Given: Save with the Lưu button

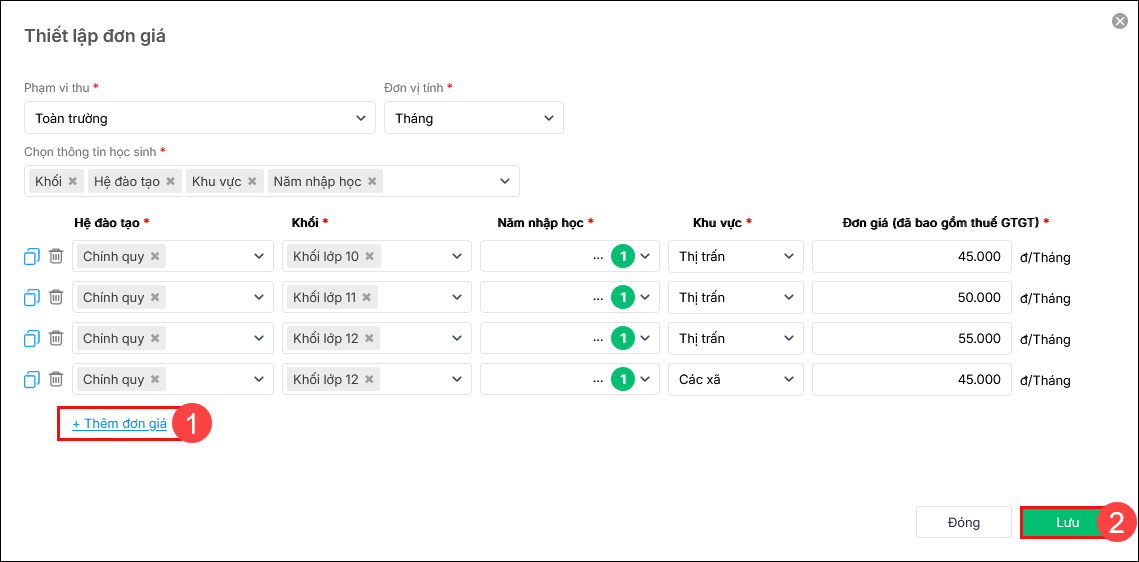Looking at the screenshot, I should tap(1067, 522).
